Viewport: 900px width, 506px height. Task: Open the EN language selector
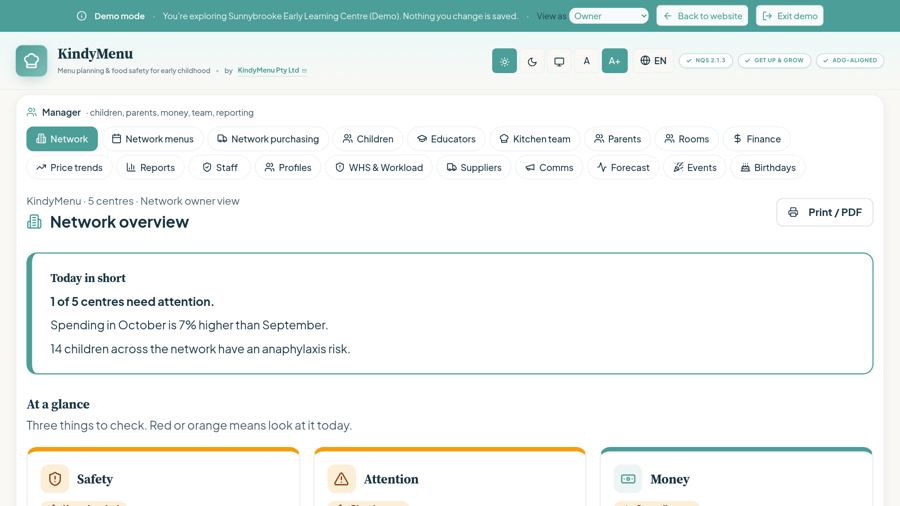(x=653, y=61)
